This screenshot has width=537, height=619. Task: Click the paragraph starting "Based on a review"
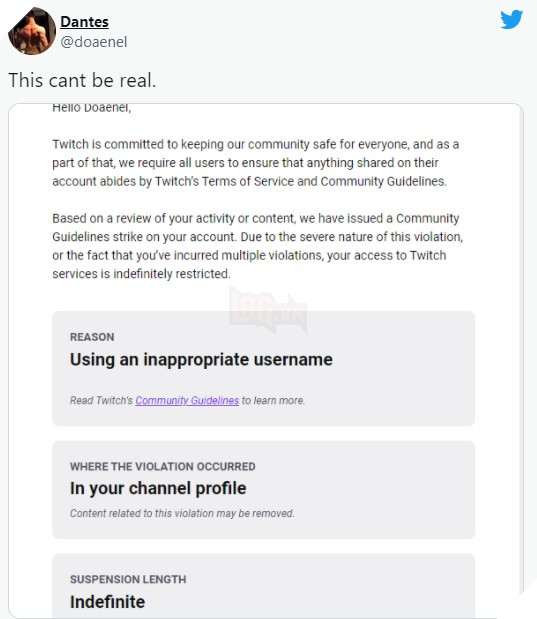pyautogui.click(x=257, y=246)
